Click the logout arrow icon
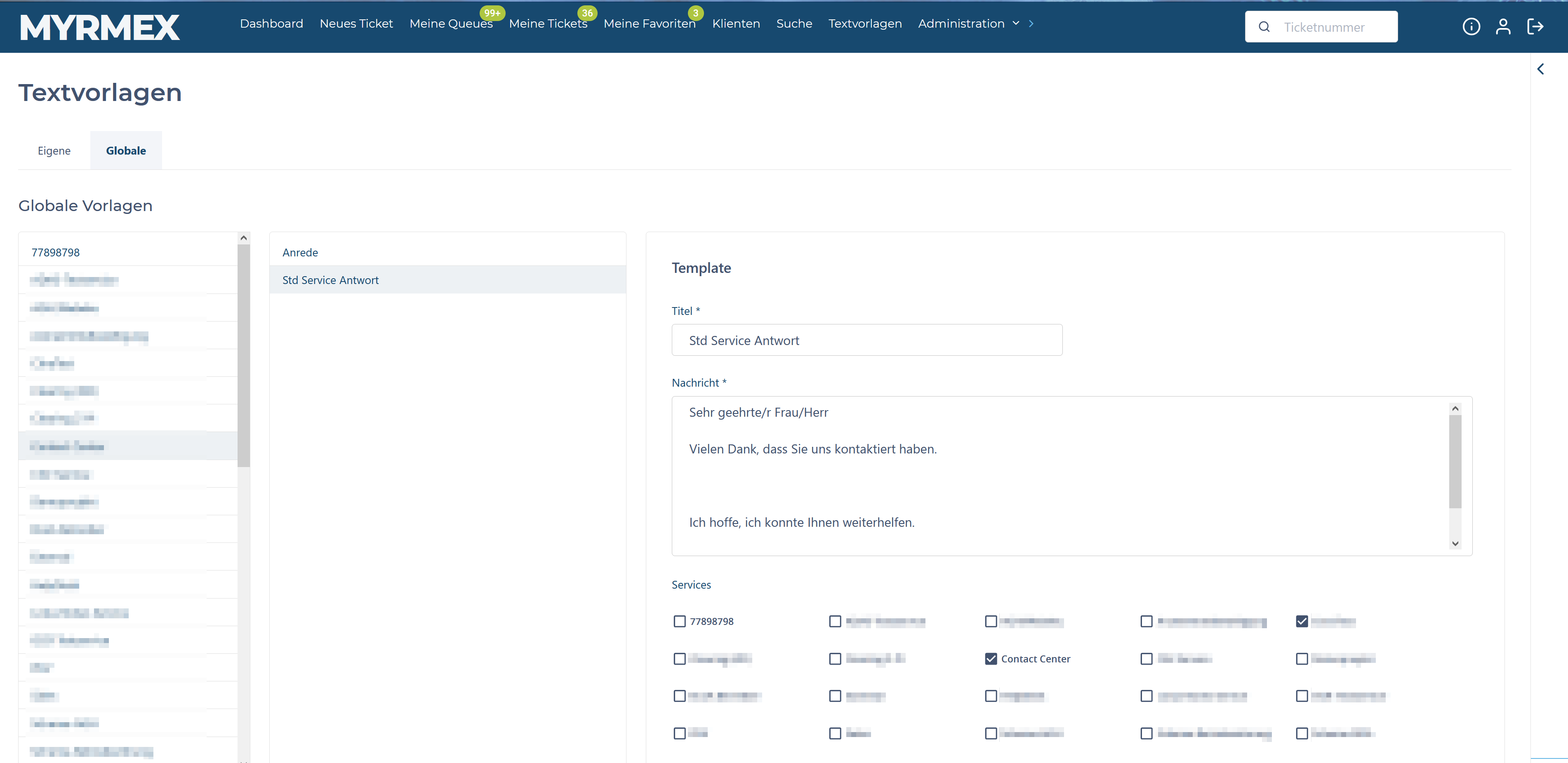Screen dimensions: 1568x763 (x=1535, y=27)
